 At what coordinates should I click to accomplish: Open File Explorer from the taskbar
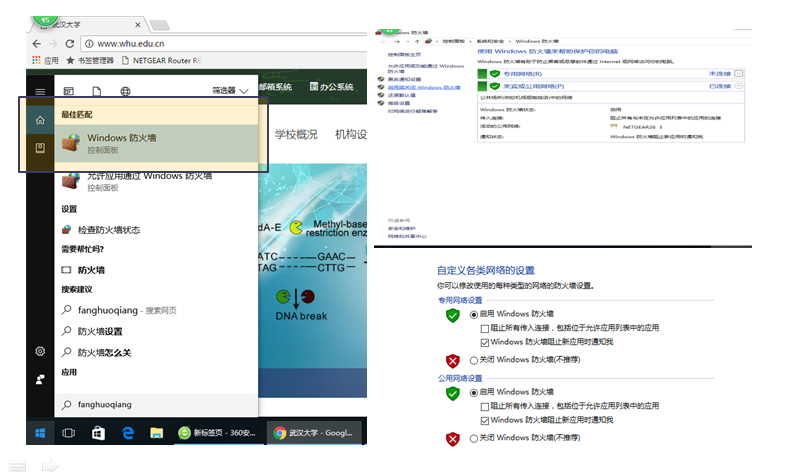[157, 433]
